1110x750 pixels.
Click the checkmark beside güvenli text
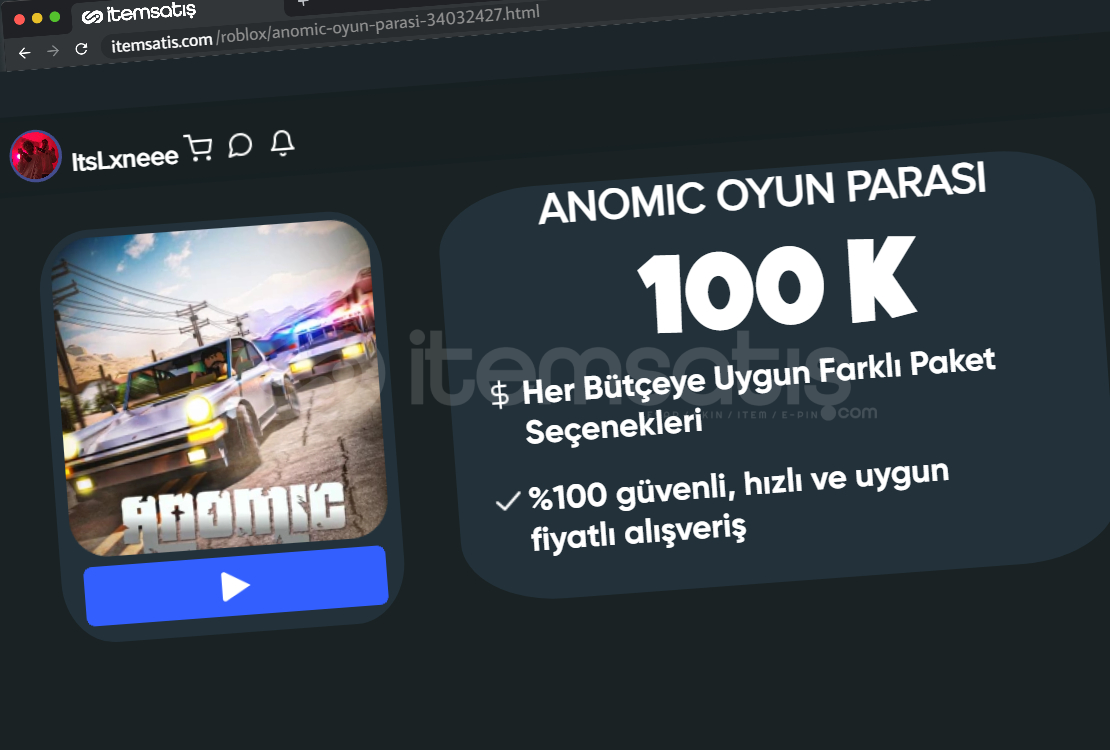(x=505, y=502)
